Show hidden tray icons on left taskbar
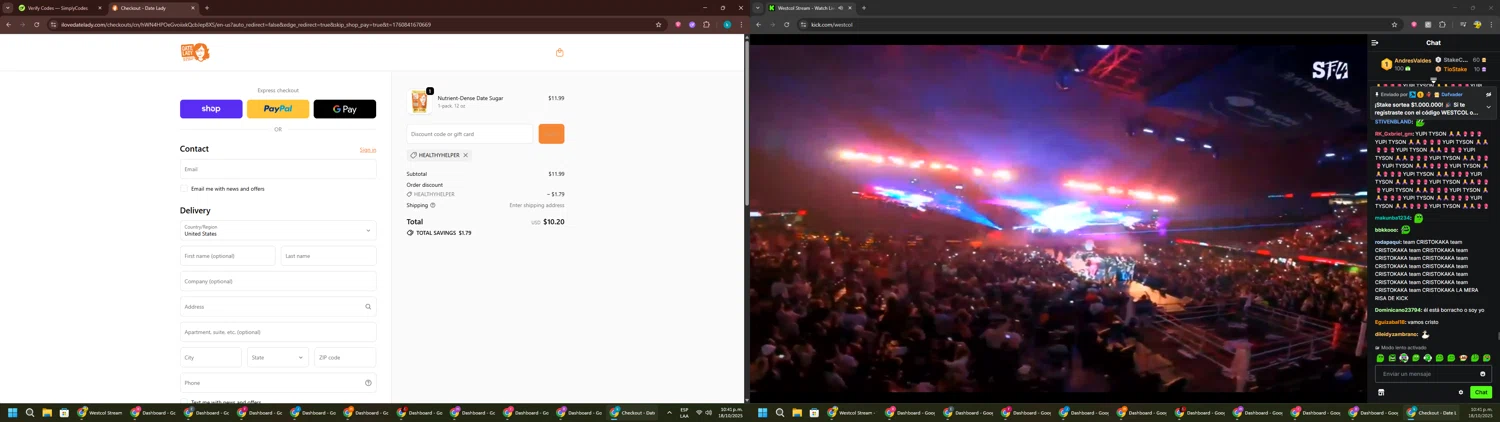 (x=669, y=412)
